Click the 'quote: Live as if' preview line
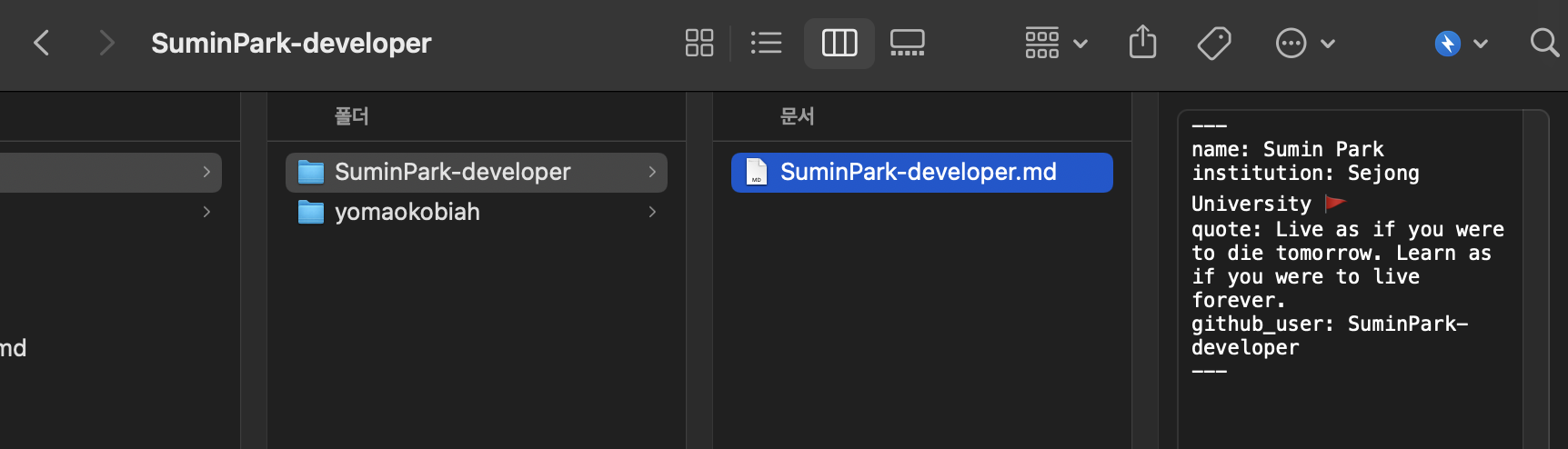The height and width of the screenshot is (449, 1568). point(1348,229)
